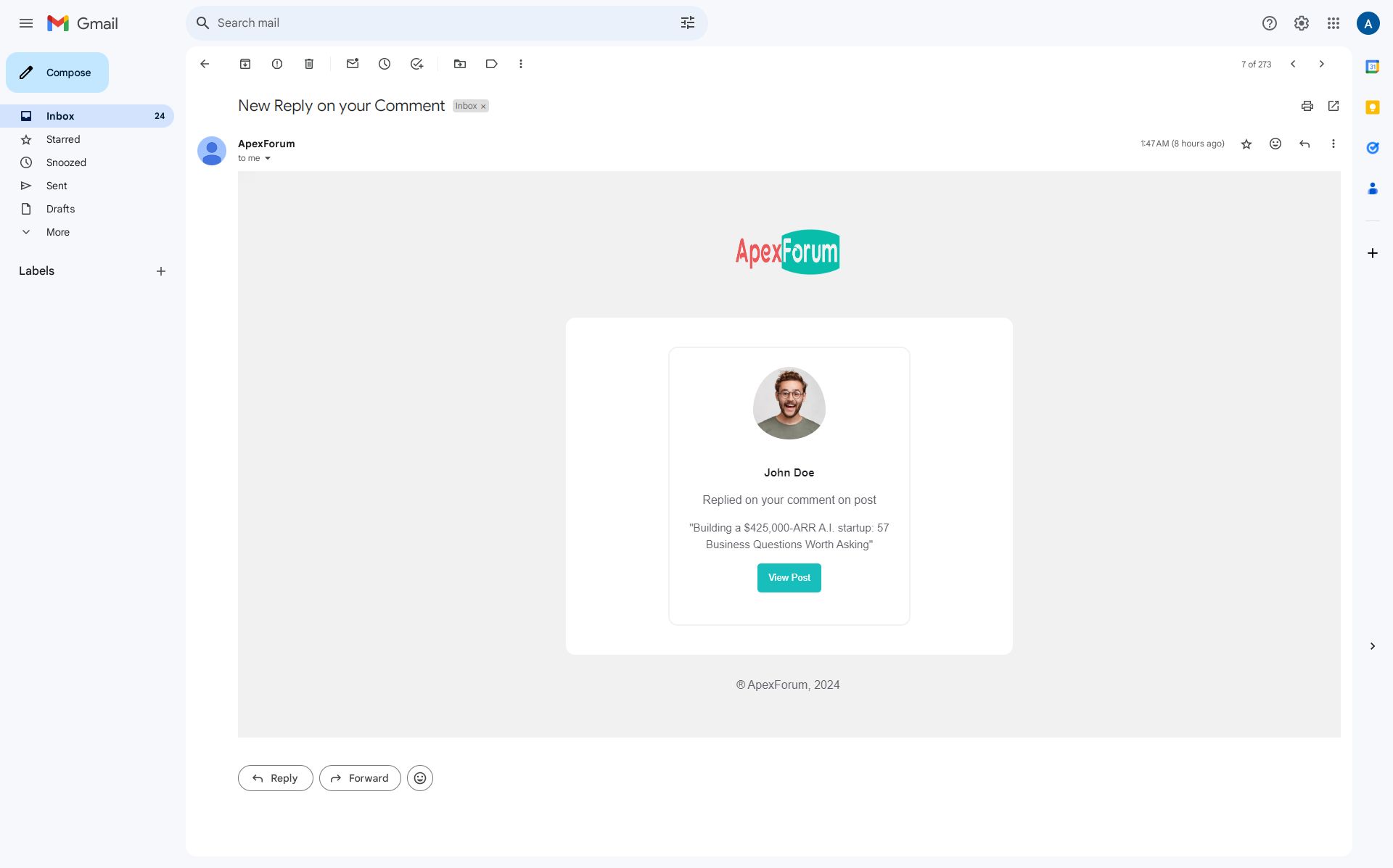Star the ApexForum message

coord(1246,144)
